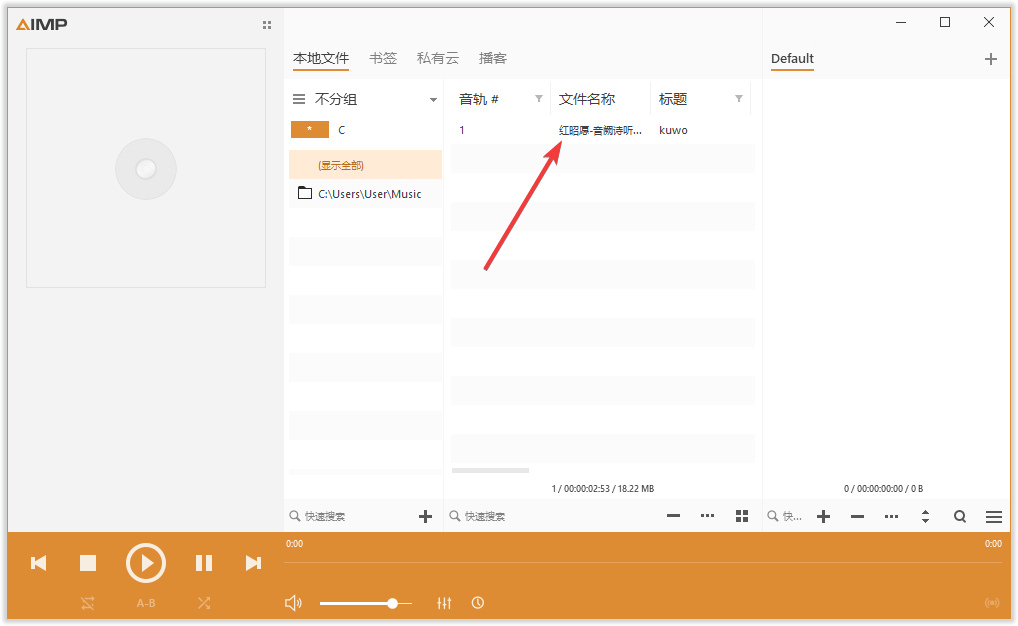Create a new playlist with the plus beside Default
Image resolution: width=1018 pixels, height=626 pixels.
click(991, 59)
